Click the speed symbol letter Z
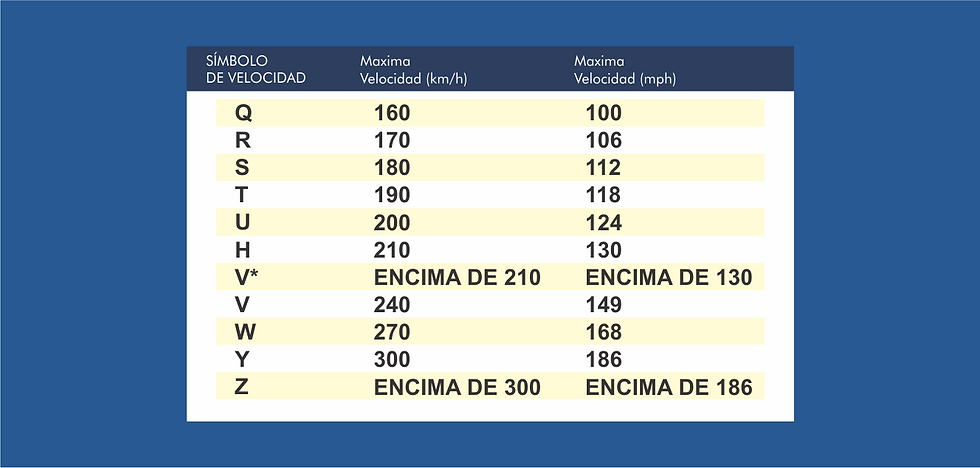The width and height of the screenshot is (980, 468). (242, 387)
